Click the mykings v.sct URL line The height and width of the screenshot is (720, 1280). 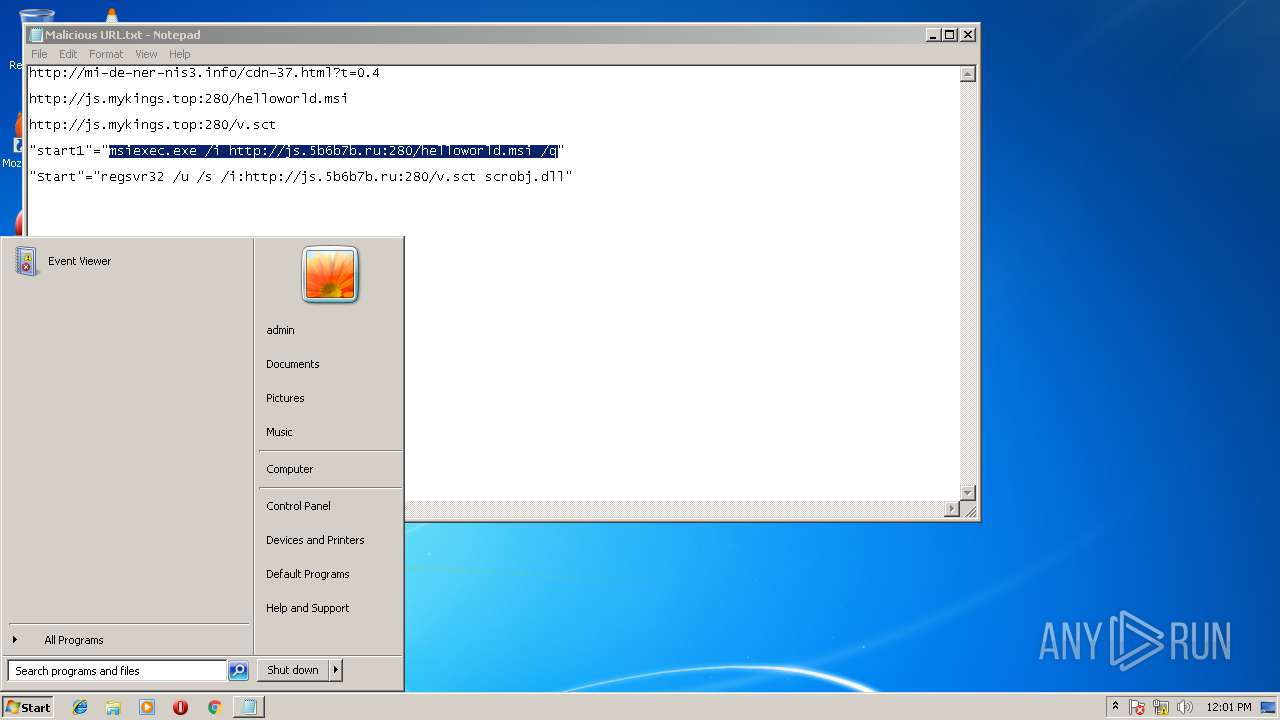click(x=152, y=125)
